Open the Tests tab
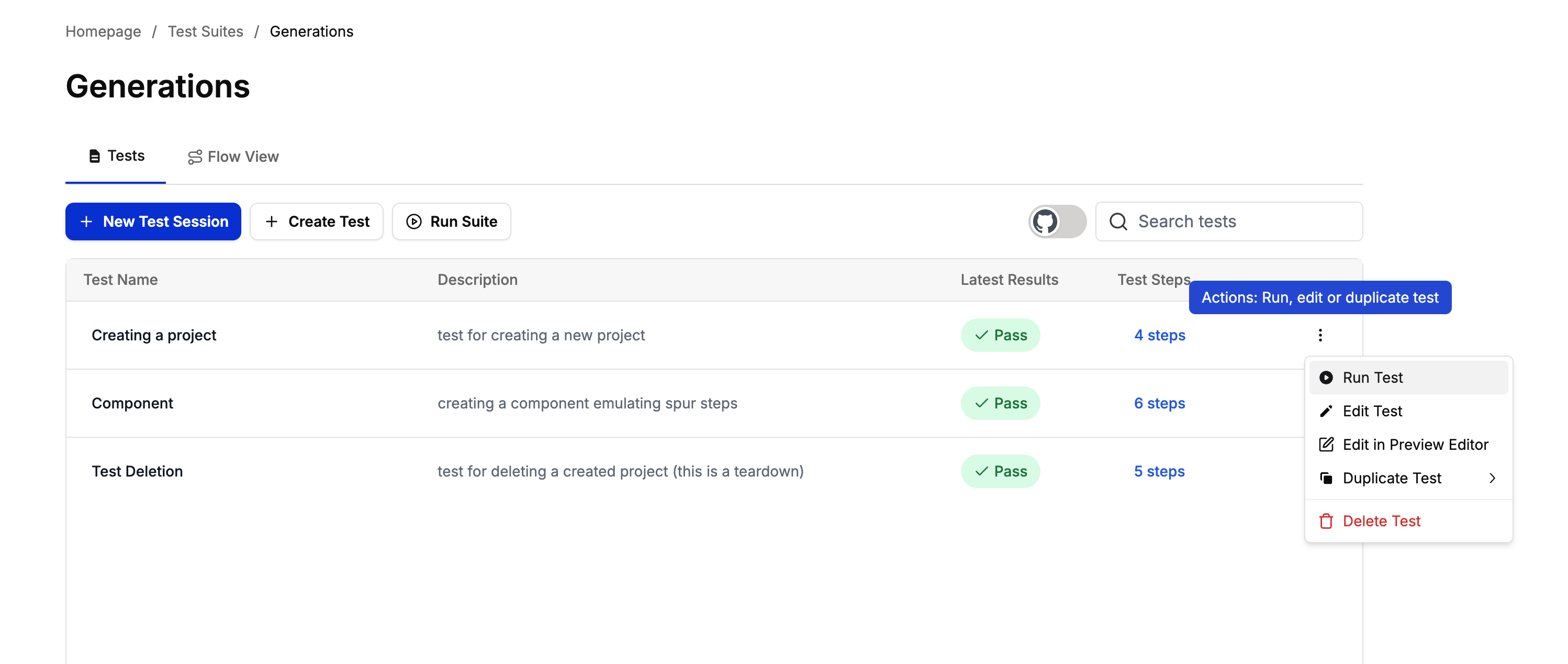Viewport: 1568px width, 664px height. [x=116, y=156]
